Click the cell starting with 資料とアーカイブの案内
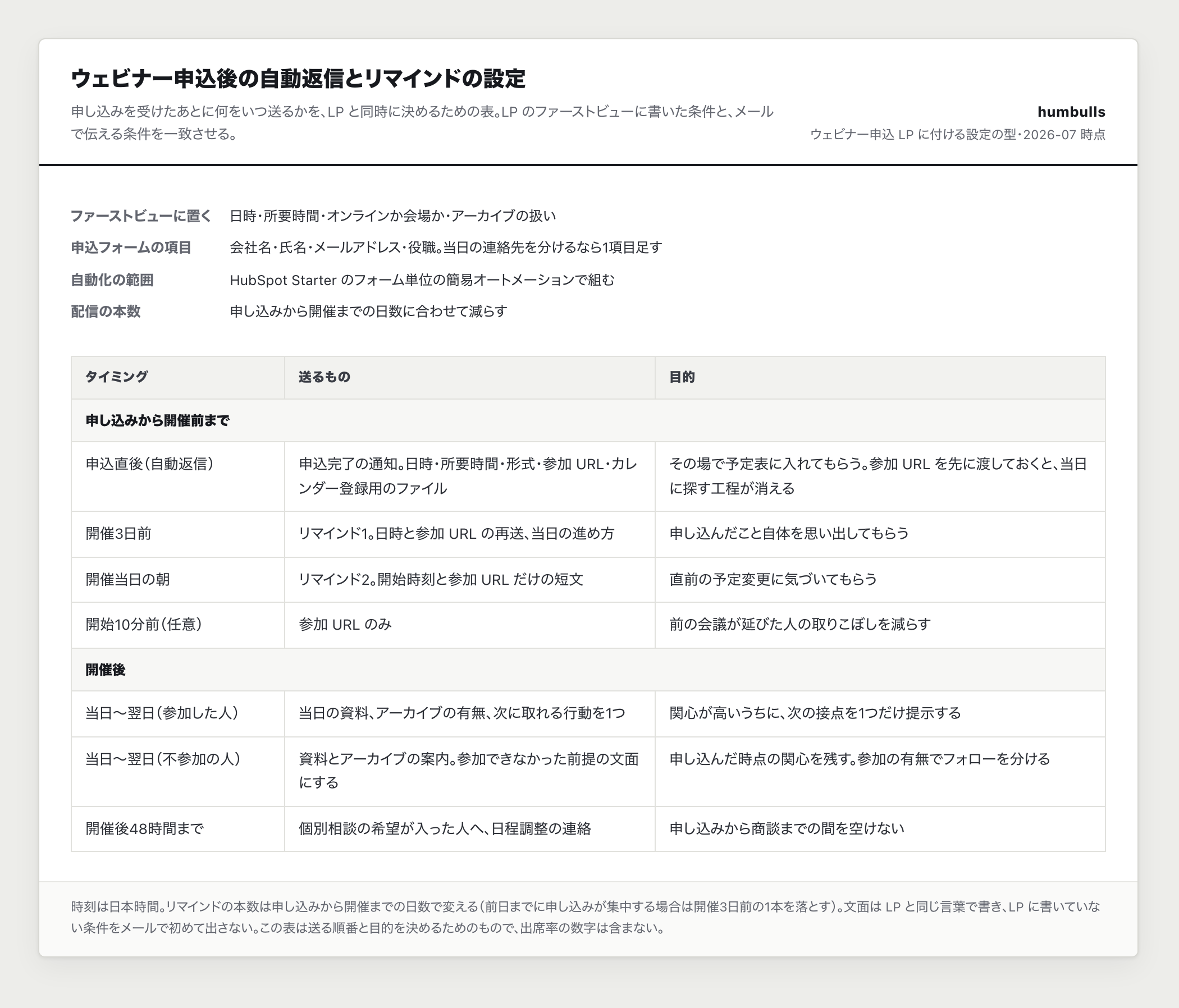 pyautogui.click(x=469, y=771)
